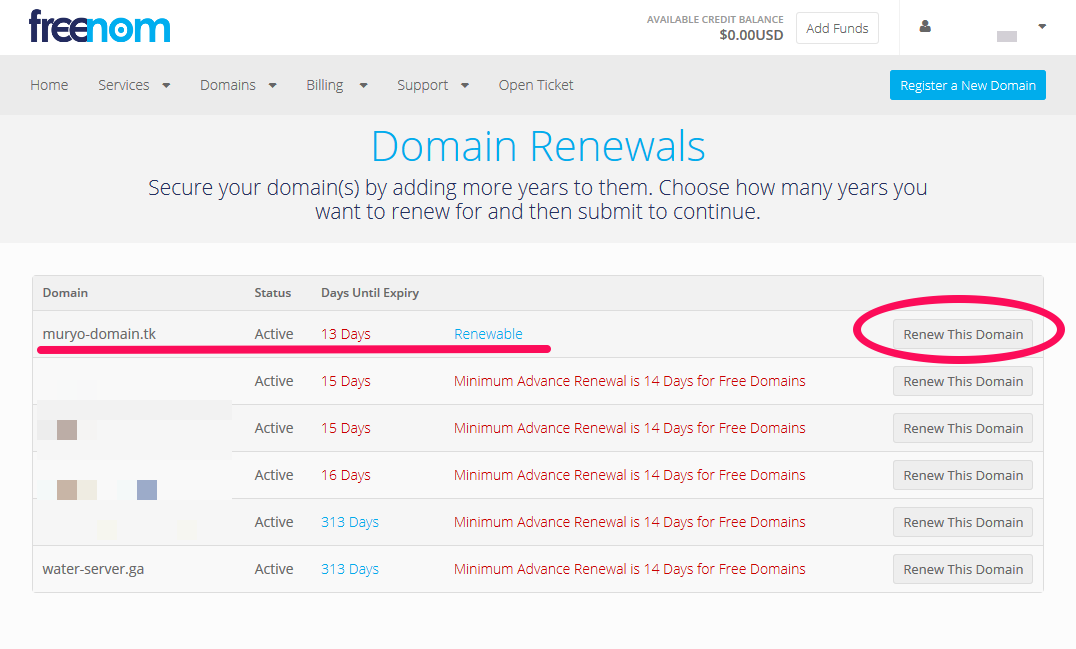Viewport: 1076px width, 649px height.
Task: Click the 13 Days expiry value
Action: 345,334
